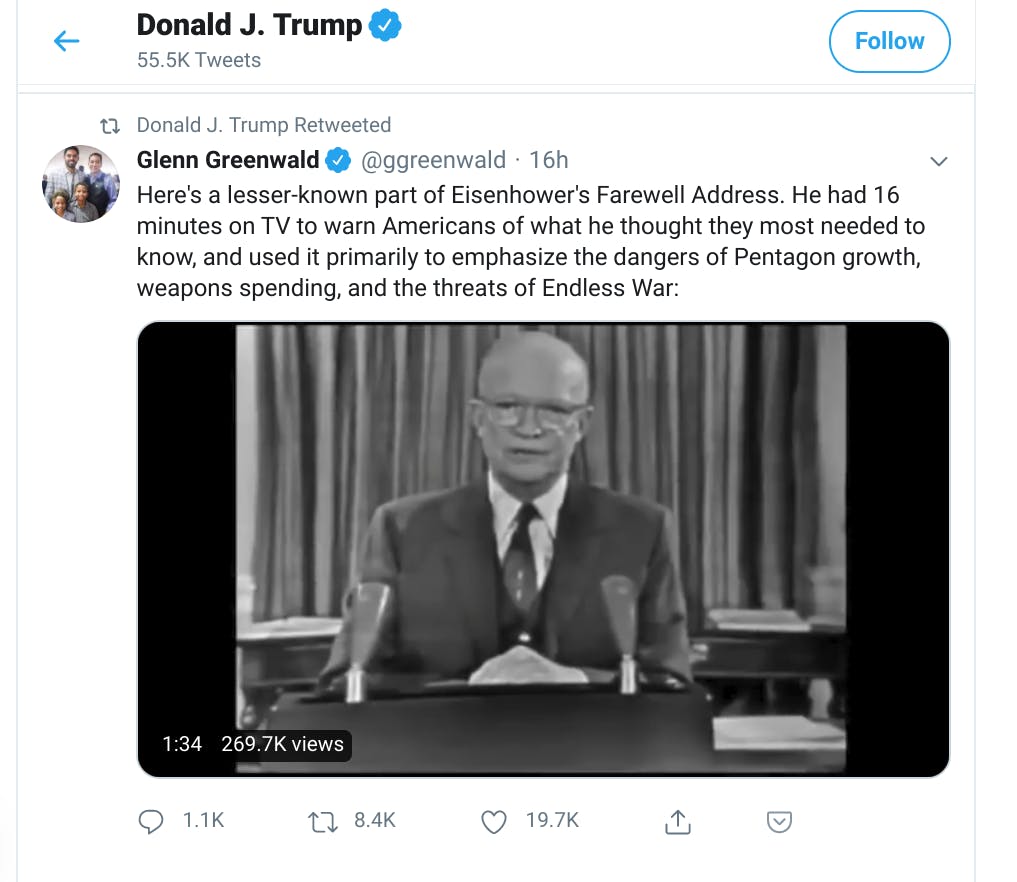Click the Donald J. Trump header name
Viewport: 1017px width, 882px height.
[x=249, y=25]
